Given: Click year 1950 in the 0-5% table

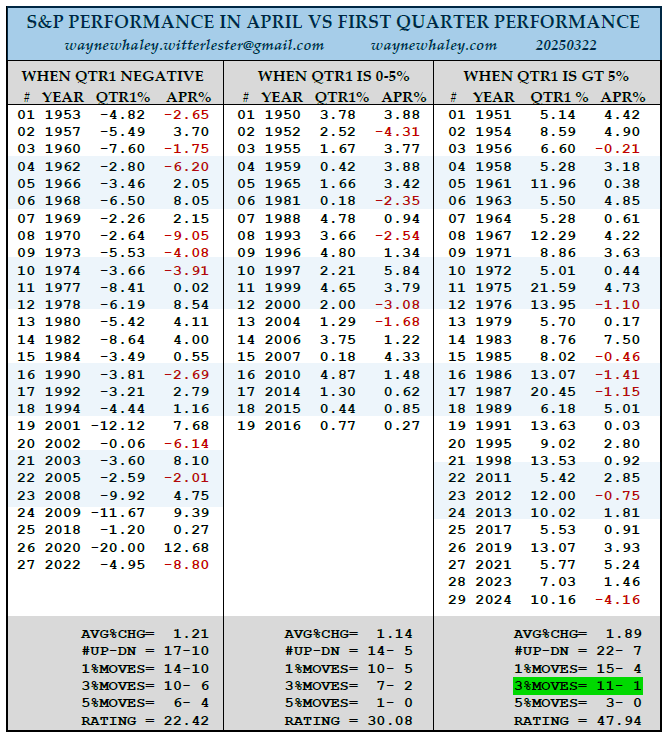Looking at the screenshot, I should [x=282, y=115].
